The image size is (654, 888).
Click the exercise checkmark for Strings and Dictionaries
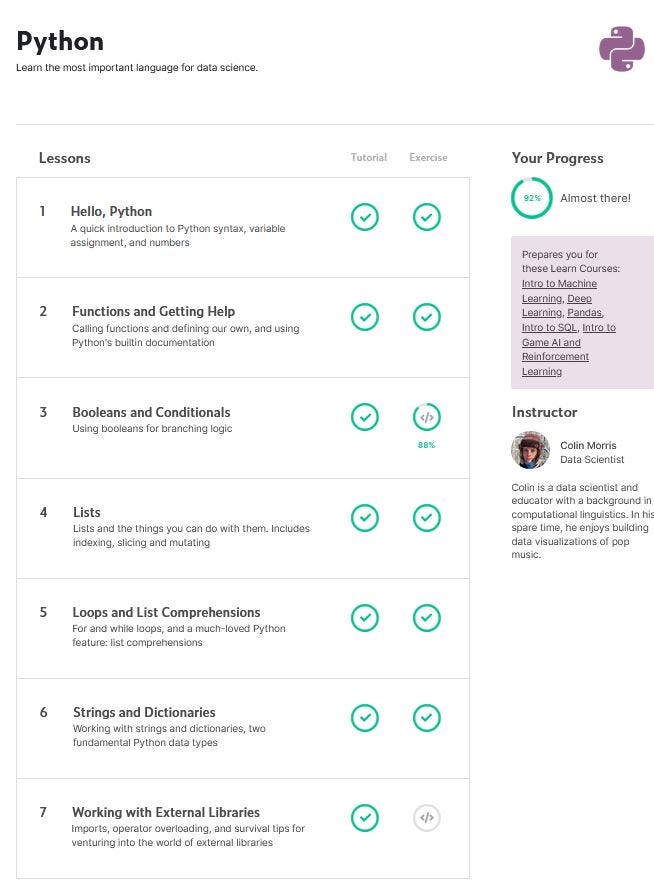(x=427, y=717)
